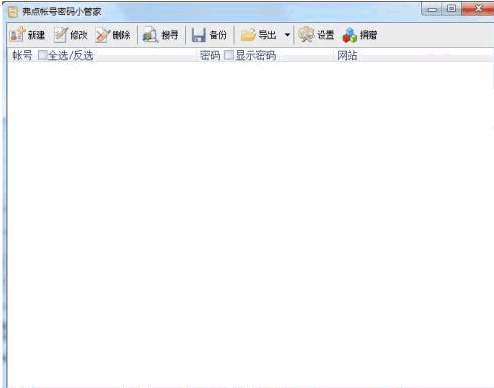Maximize the window
Screen dimensions: 494x388
click(x=451, y=9)
